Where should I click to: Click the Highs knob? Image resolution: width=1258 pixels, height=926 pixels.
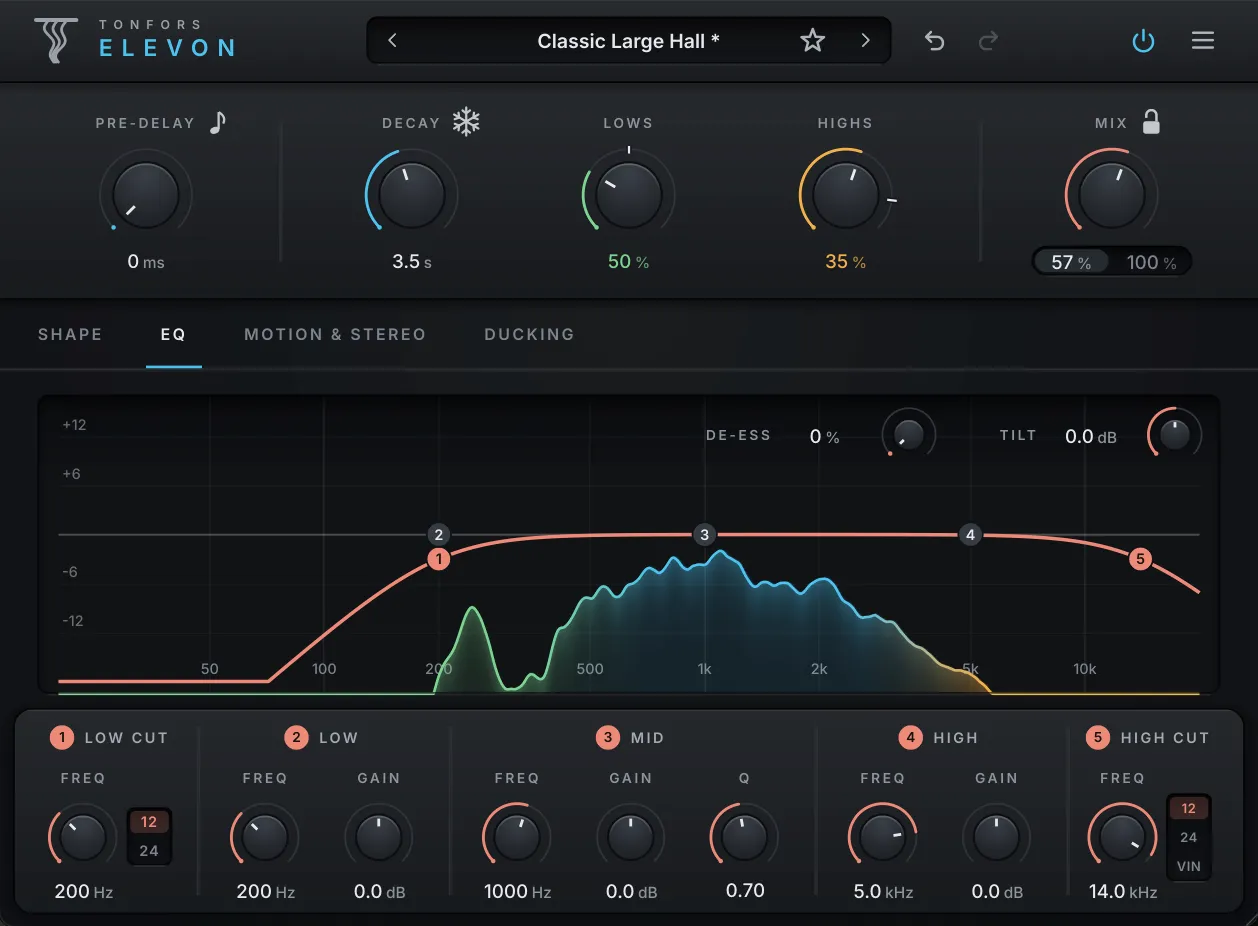(845, 195)
